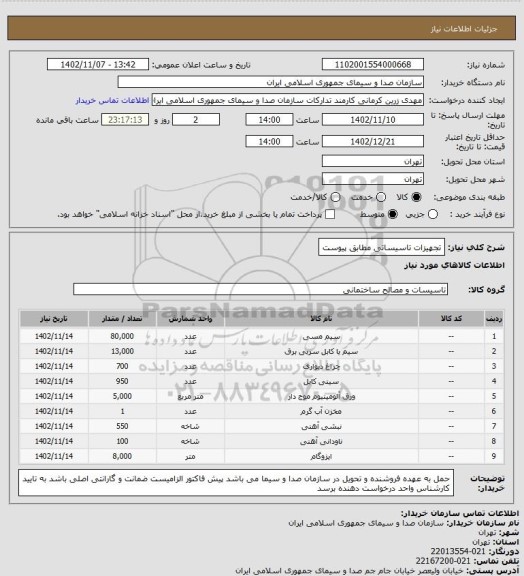Click the remaining days field showing 2
Viewport: 524px width, 576px height.
pyautogui.click(x=196, y=120)
